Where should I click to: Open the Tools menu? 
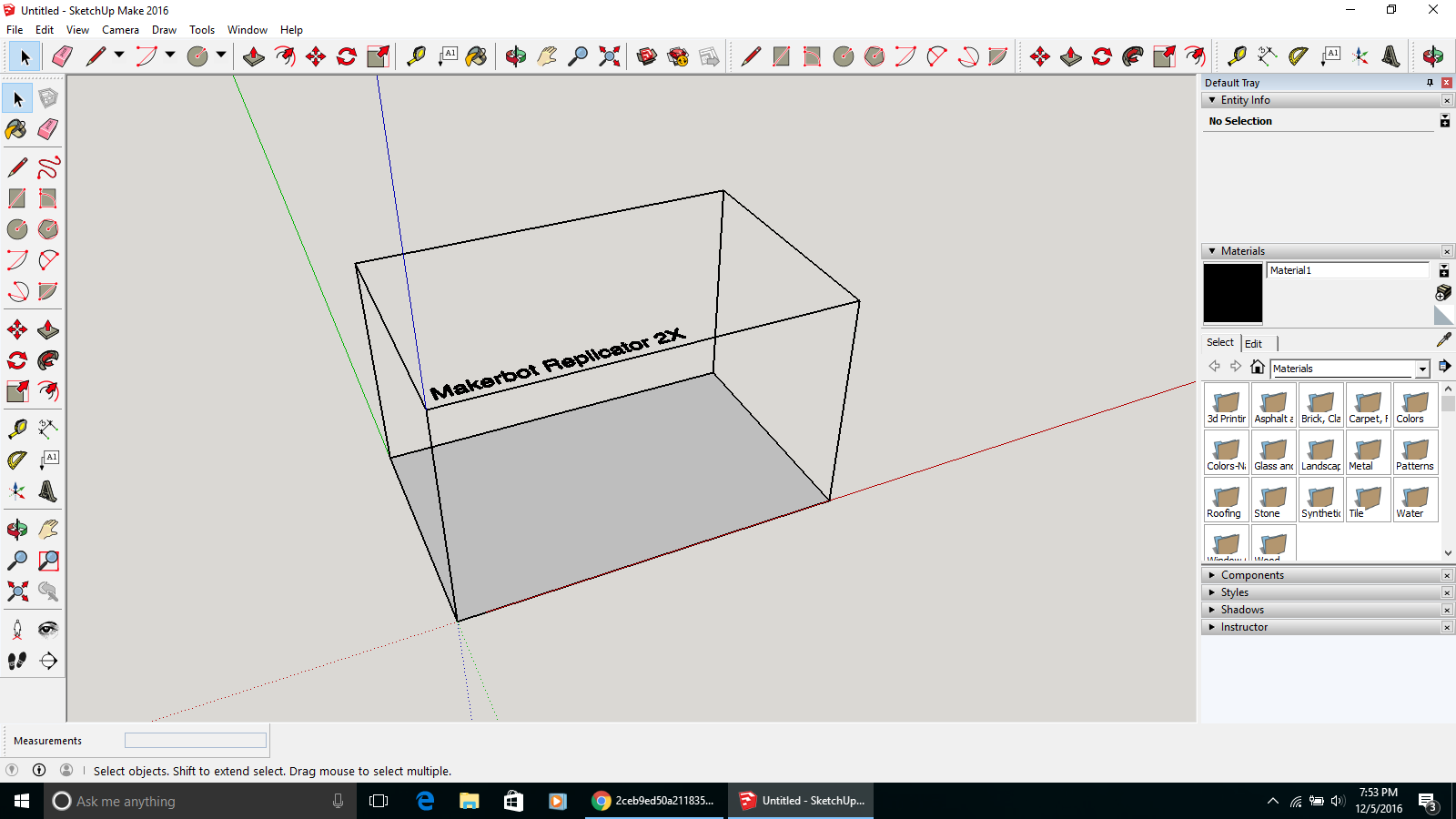tap(202, 30)
